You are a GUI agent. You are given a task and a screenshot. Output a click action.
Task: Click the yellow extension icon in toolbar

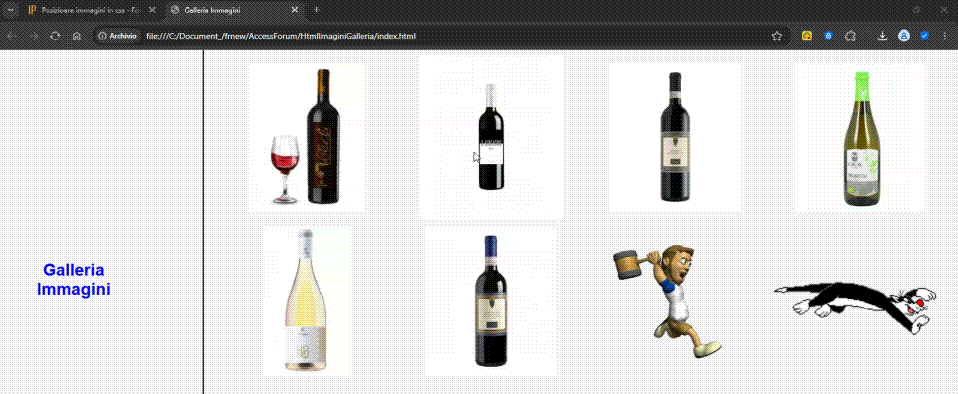click(x=806, y=36)
